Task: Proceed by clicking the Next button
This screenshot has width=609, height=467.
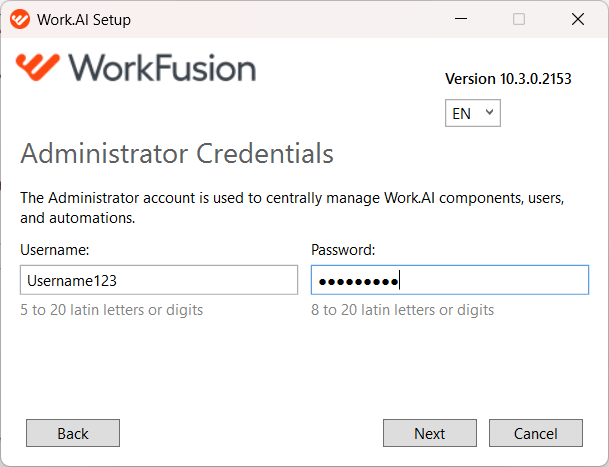Action: click(430, 433)
